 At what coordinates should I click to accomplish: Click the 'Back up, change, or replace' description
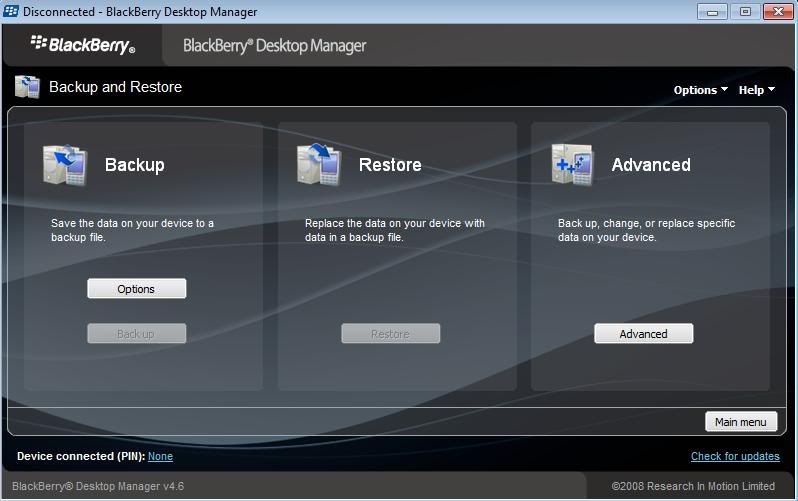tap(646, 230)
